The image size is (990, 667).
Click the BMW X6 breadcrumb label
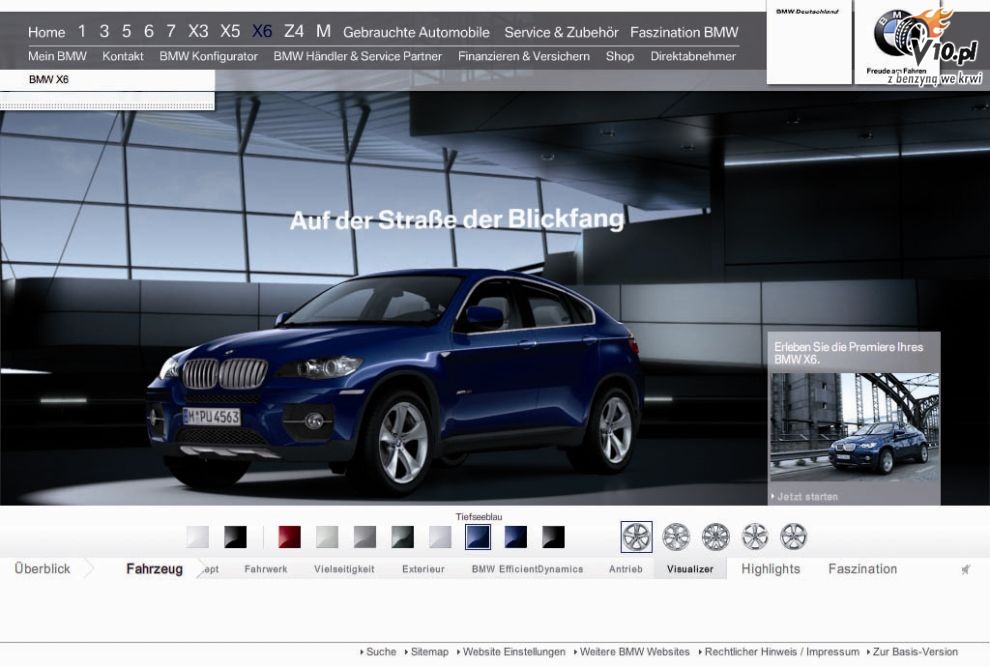pyautogui.click(x=49, y=80)
